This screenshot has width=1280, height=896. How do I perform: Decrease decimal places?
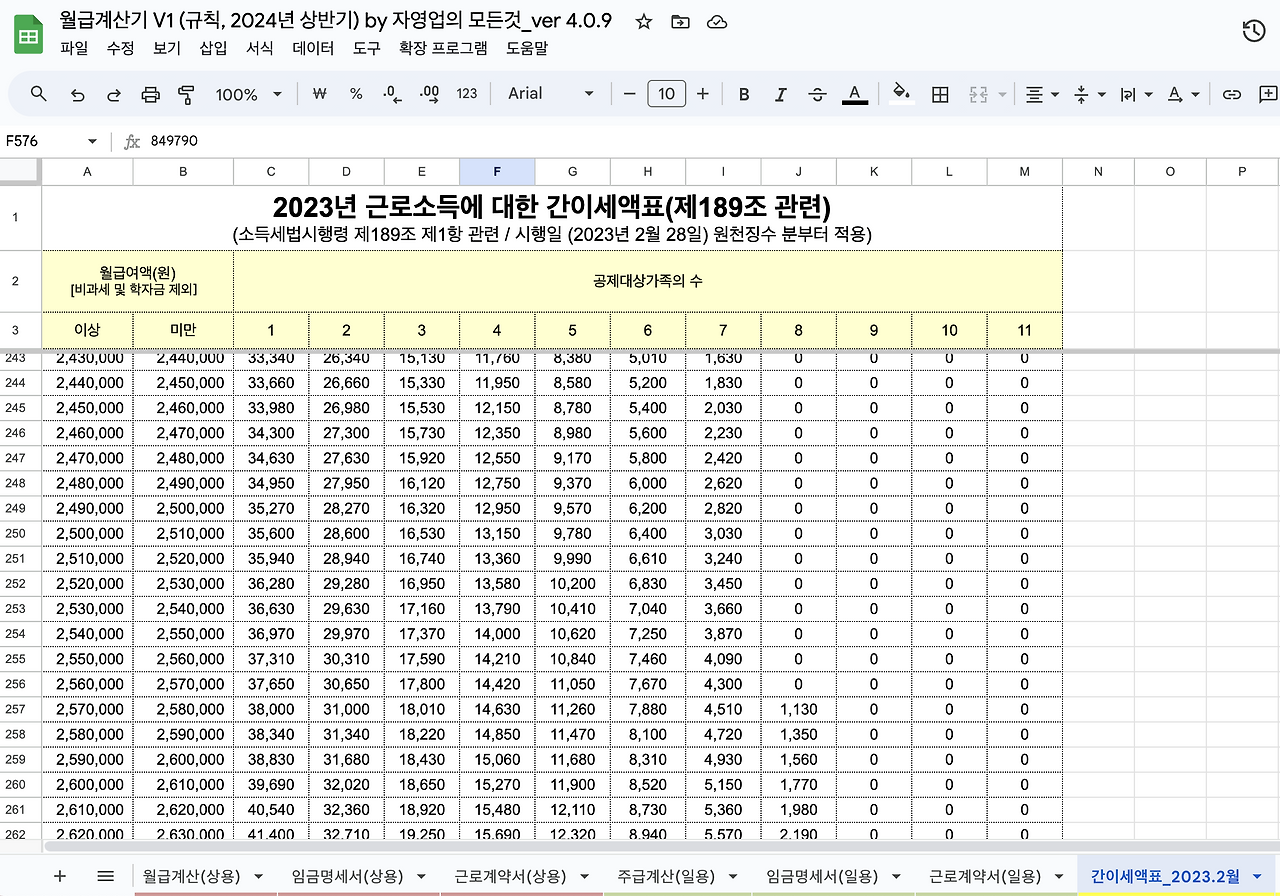(x=393, y=94)
